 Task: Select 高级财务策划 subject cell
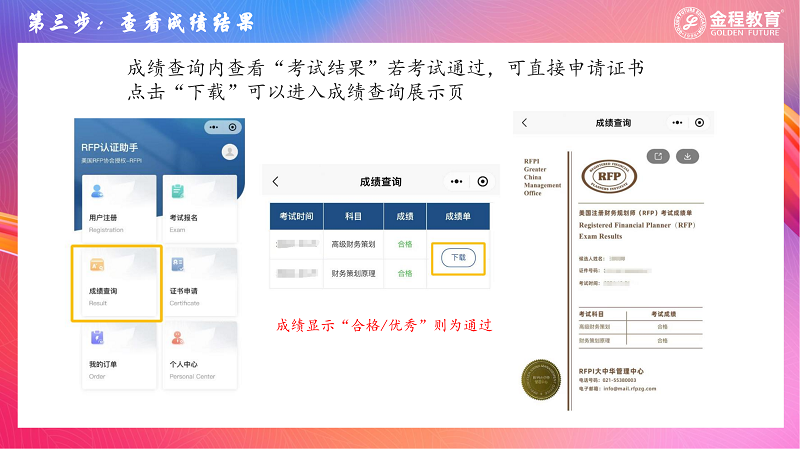coord(353,244)
